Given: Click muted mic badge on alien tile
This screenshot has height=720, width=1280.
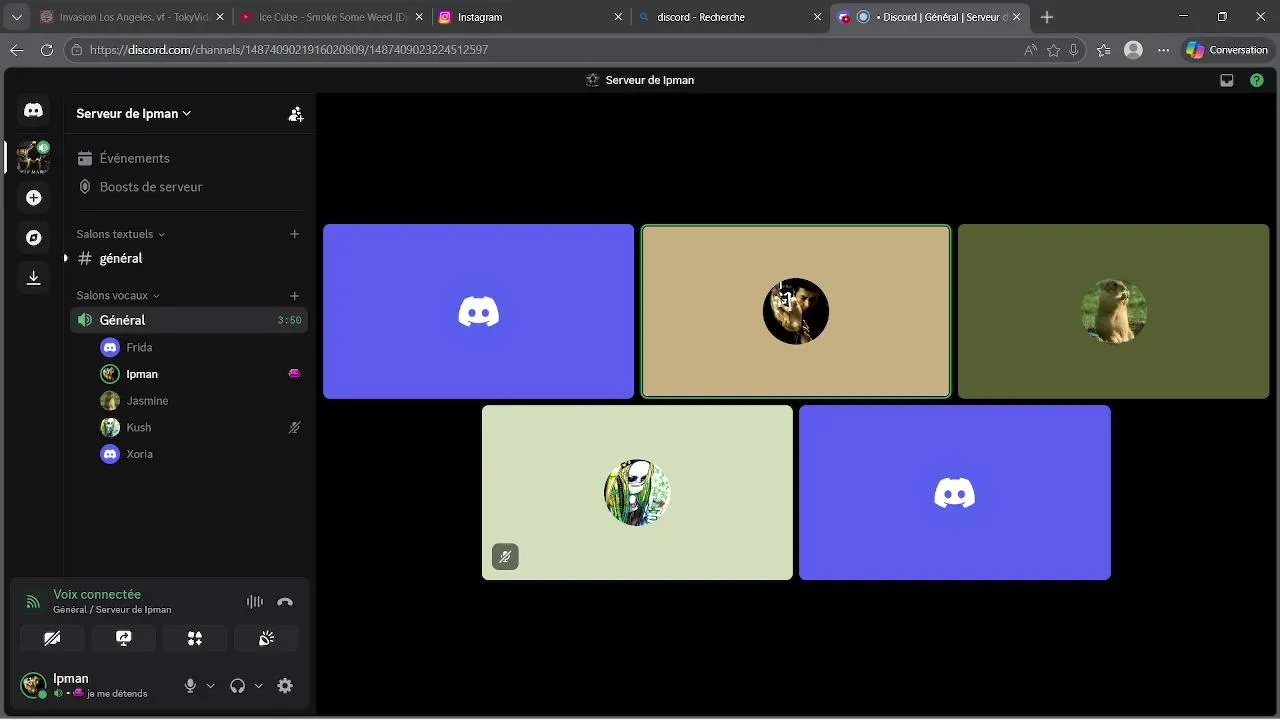Looking at the screenshot, I should (505, 557).
